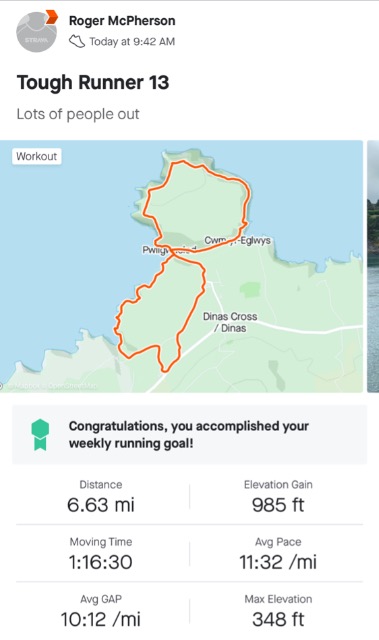Select the Avg GAP 10:12 /mi stat
Image resolution: width=379 pixels, height=640 pixels.
(101, 611)
